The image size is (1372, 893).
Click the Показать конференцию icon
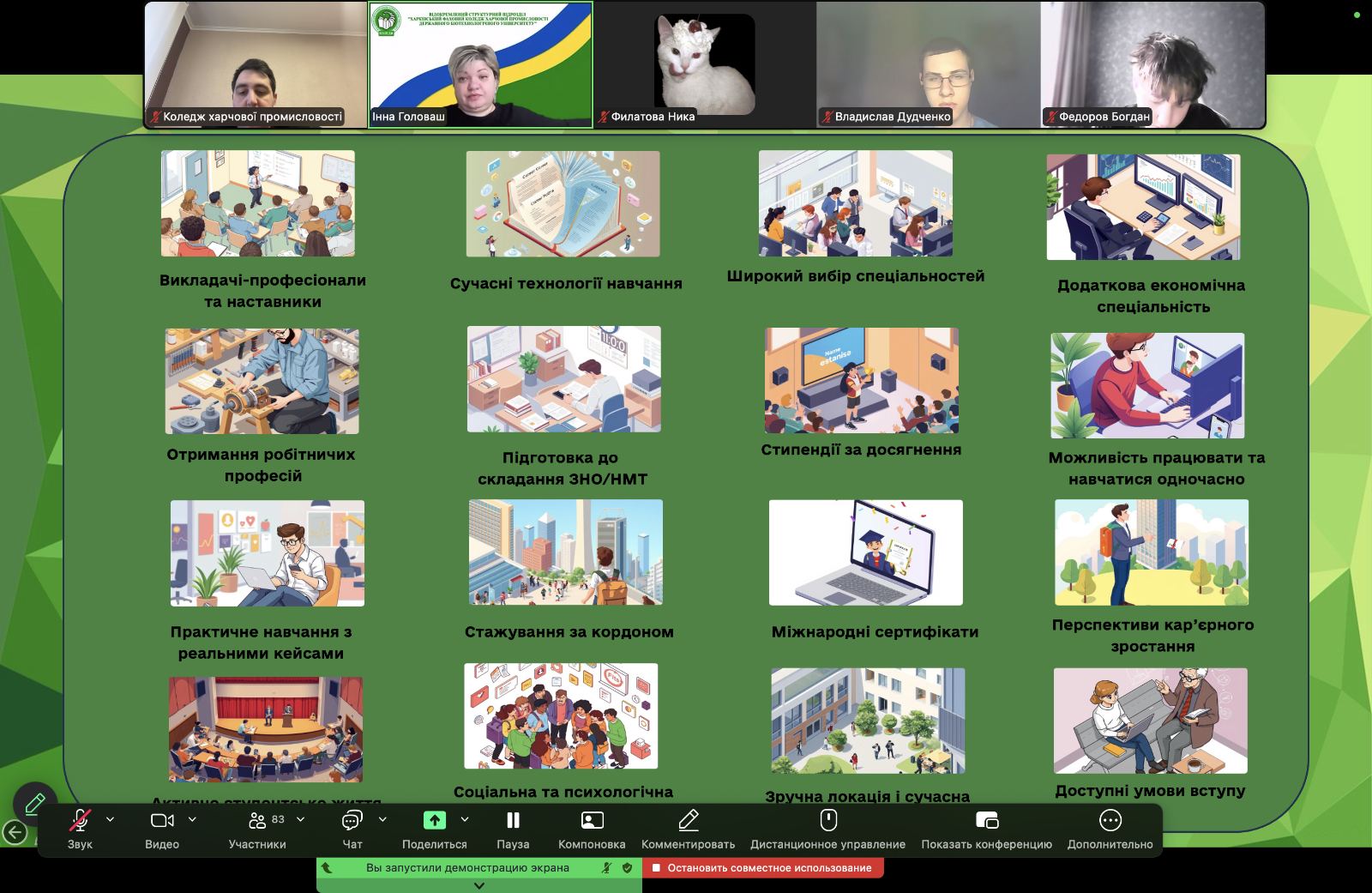986,821
